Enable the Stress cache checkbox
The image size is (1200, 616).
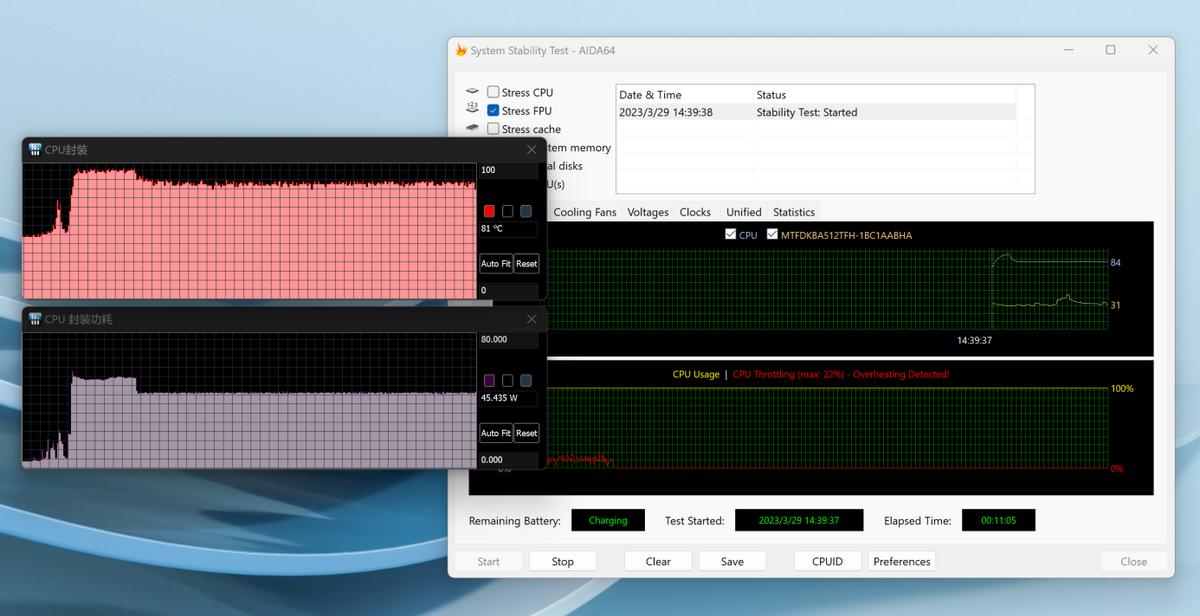[493, 129]
